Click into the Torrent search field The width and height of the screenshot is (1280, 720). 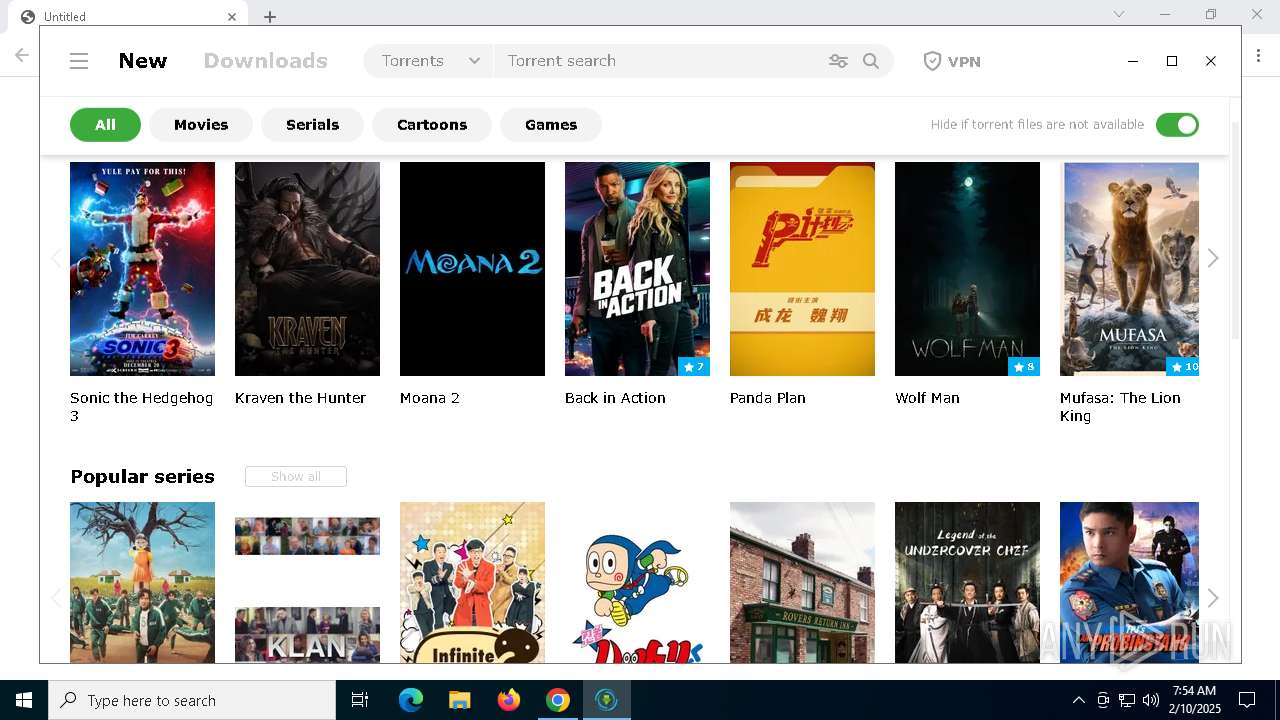pos(660,61)
